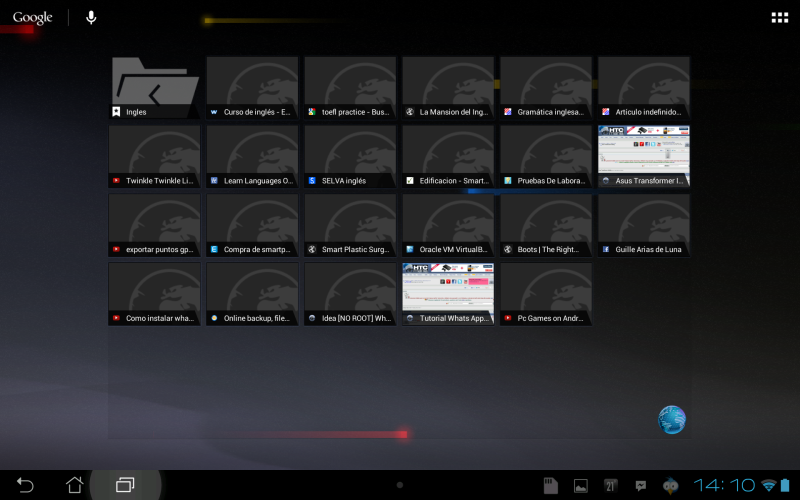
Task: Open the toefl practice bookmark
Action: (x=350, y=88)
